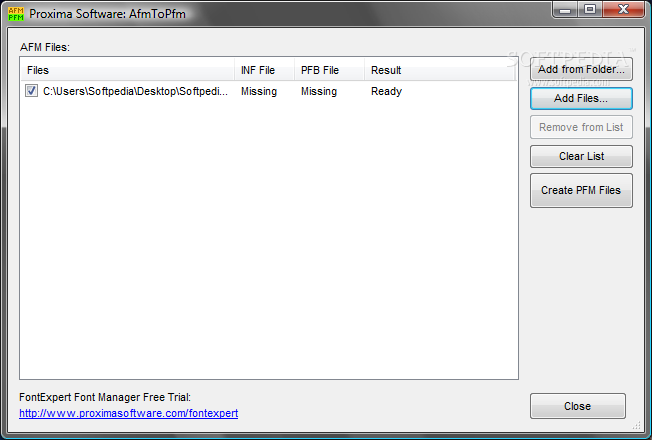Maximize the AfmToPfm window
Image resolution: width=652 pixels, height=440 pixels.
(x=590, y=10)
